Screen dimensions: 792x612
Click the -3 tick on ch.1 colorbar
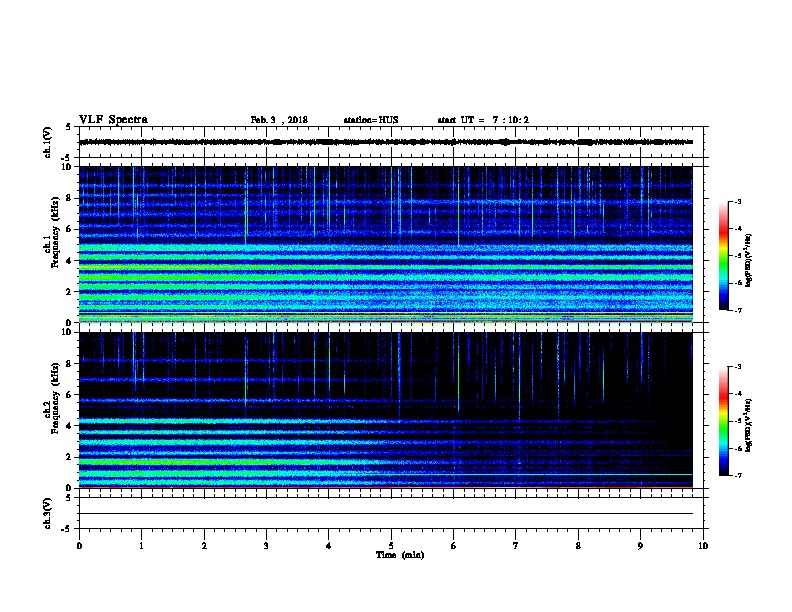(737, 202)
